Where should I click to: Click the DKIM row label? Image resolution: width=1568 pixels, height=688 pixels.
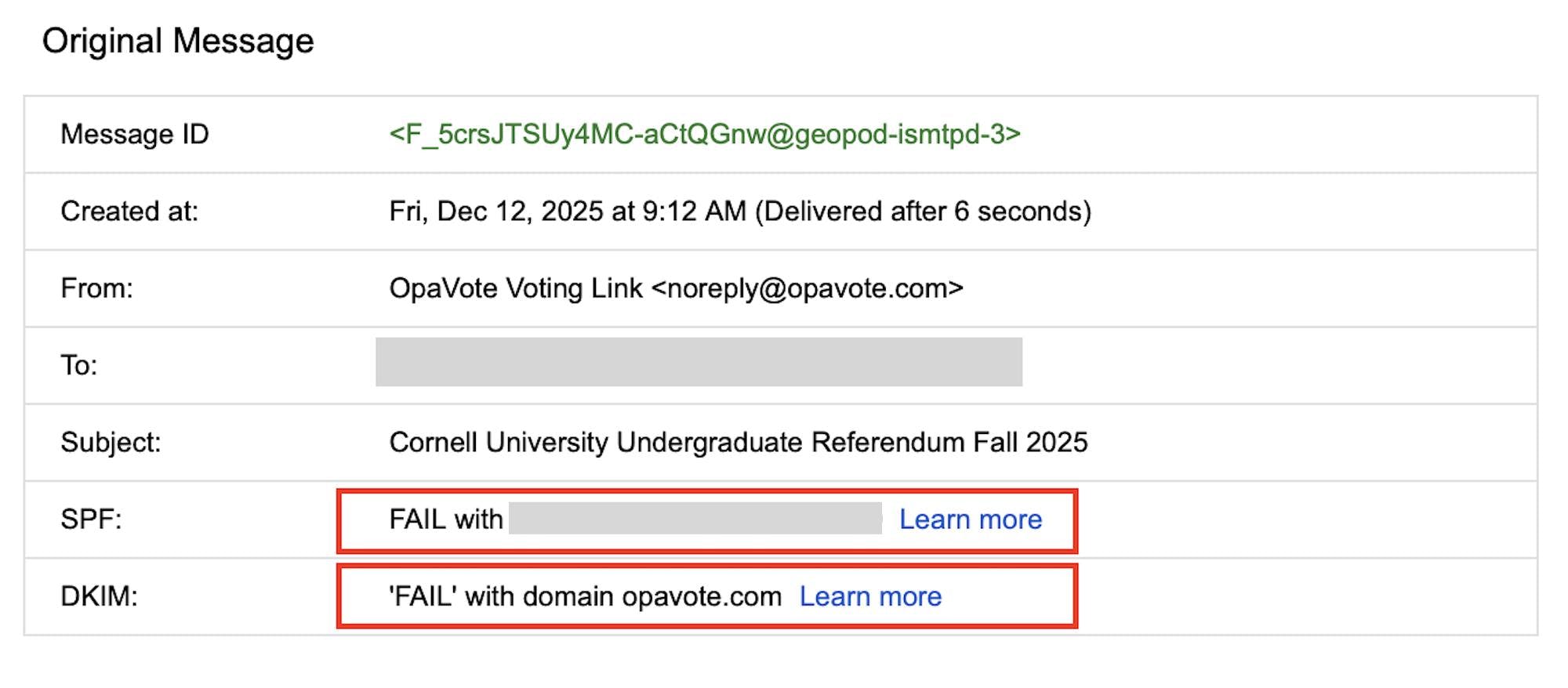pos(99,597)
